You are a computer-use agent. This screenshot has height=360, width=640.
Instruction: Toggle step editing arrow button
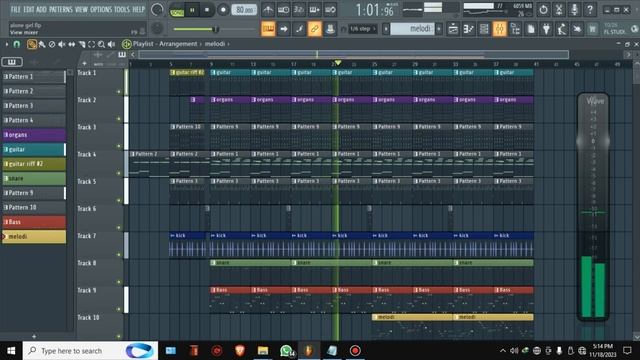point(284,29)
